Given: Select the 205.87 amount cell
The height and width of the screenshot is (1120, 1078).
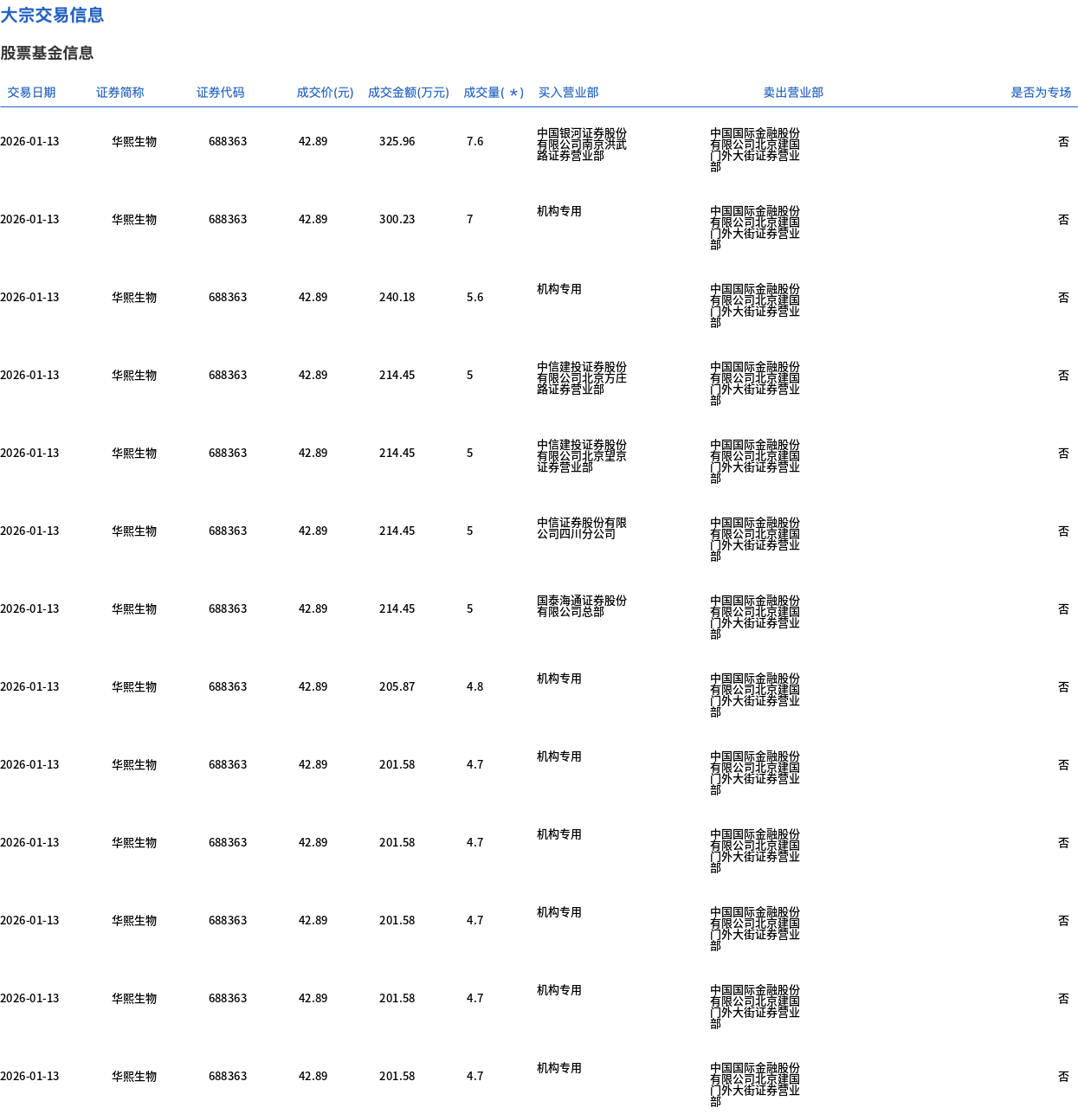Looking at the screenshot, I should click(x=397, y=687).
